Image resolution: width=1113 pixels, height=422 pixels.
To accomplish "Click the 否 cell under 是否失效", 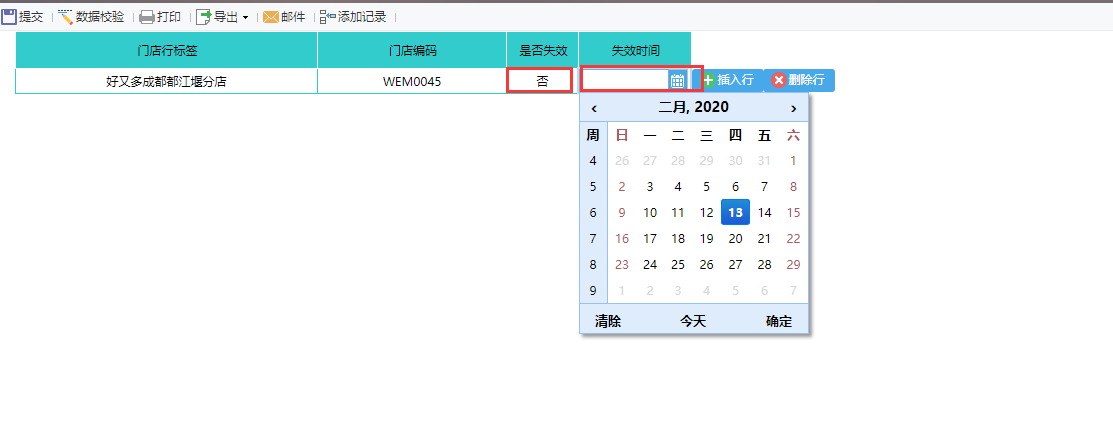I will pyautogui.click(x=542, y=81).
